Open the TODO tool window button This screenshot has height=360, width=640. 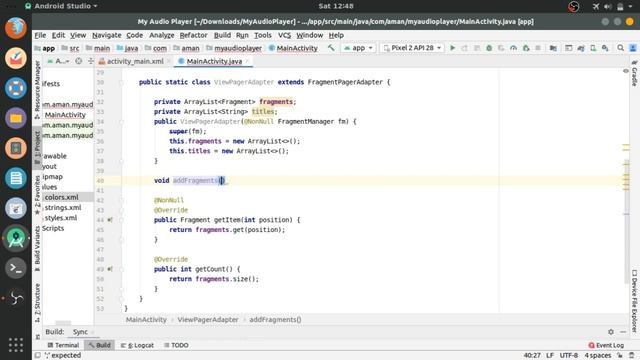point(176,345)
